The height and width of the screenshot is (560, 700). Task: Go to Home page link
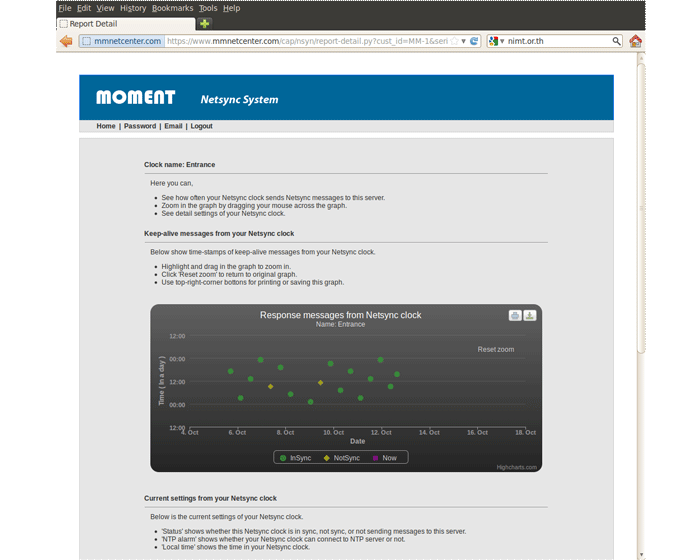(106, 126)
